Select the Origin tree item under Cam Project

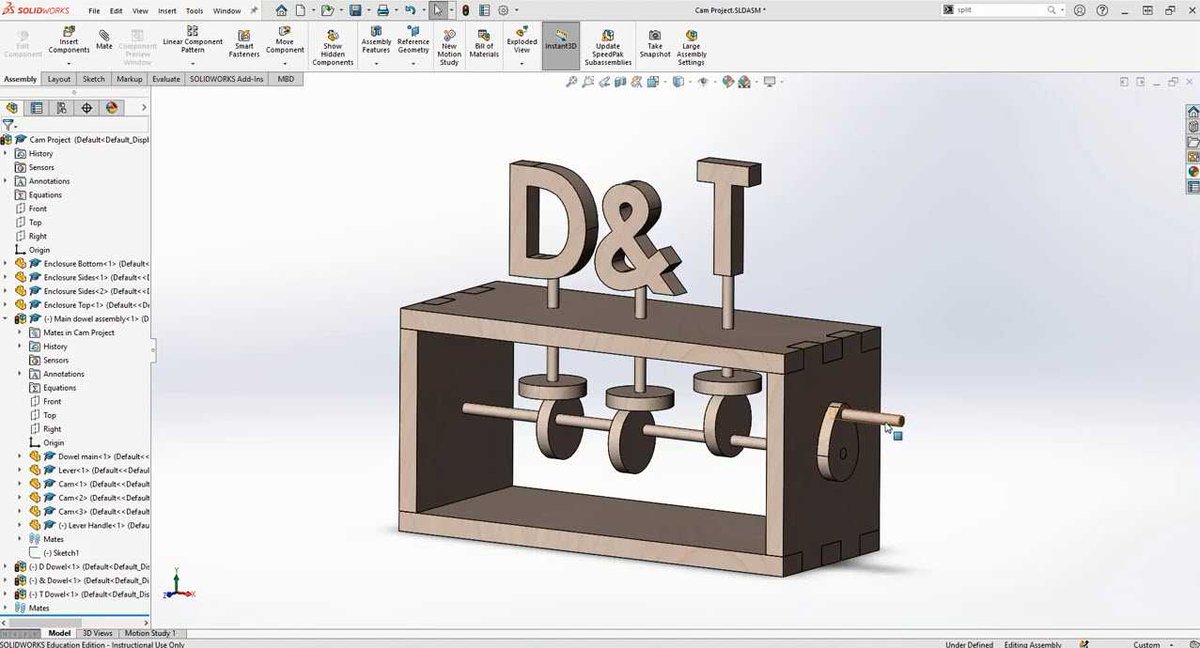tap(39, 250)
